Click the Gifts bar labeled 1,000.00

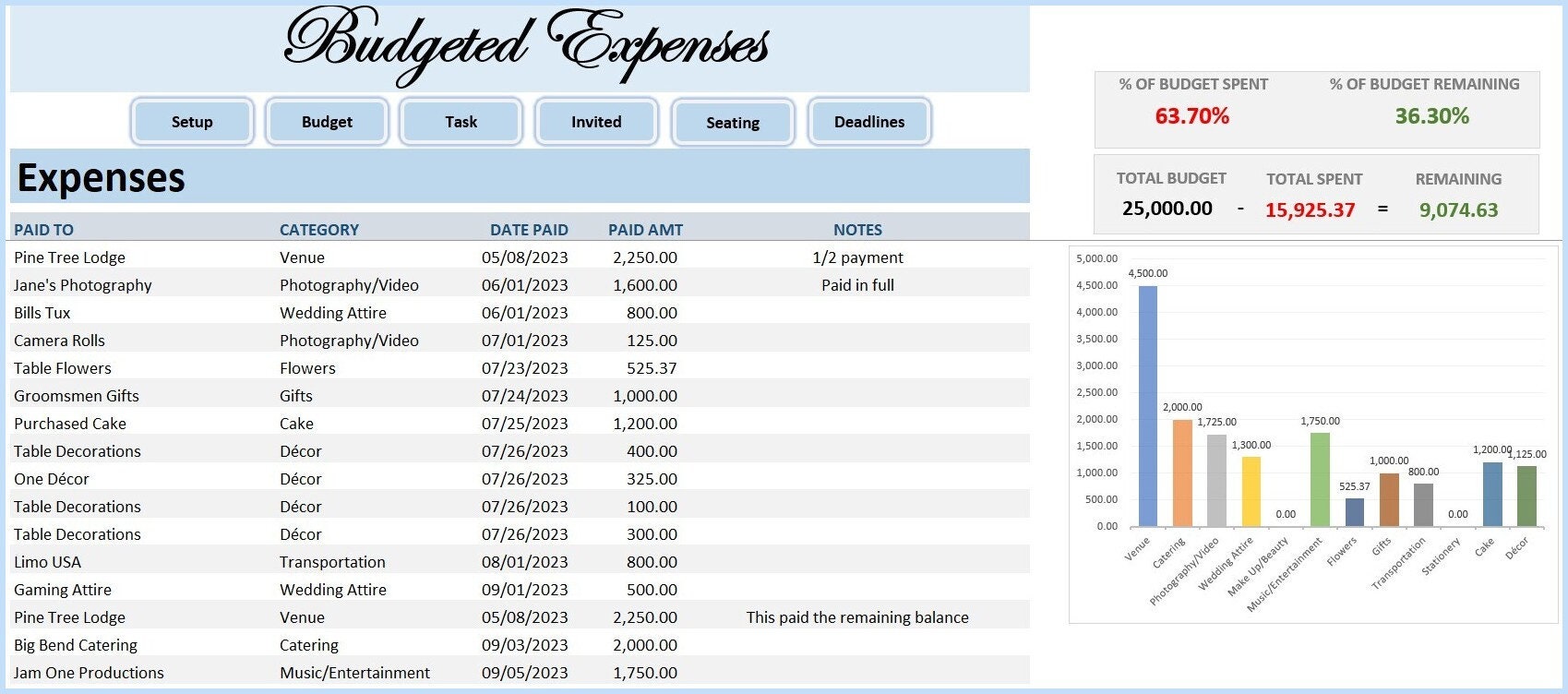tap(1389, 499)
